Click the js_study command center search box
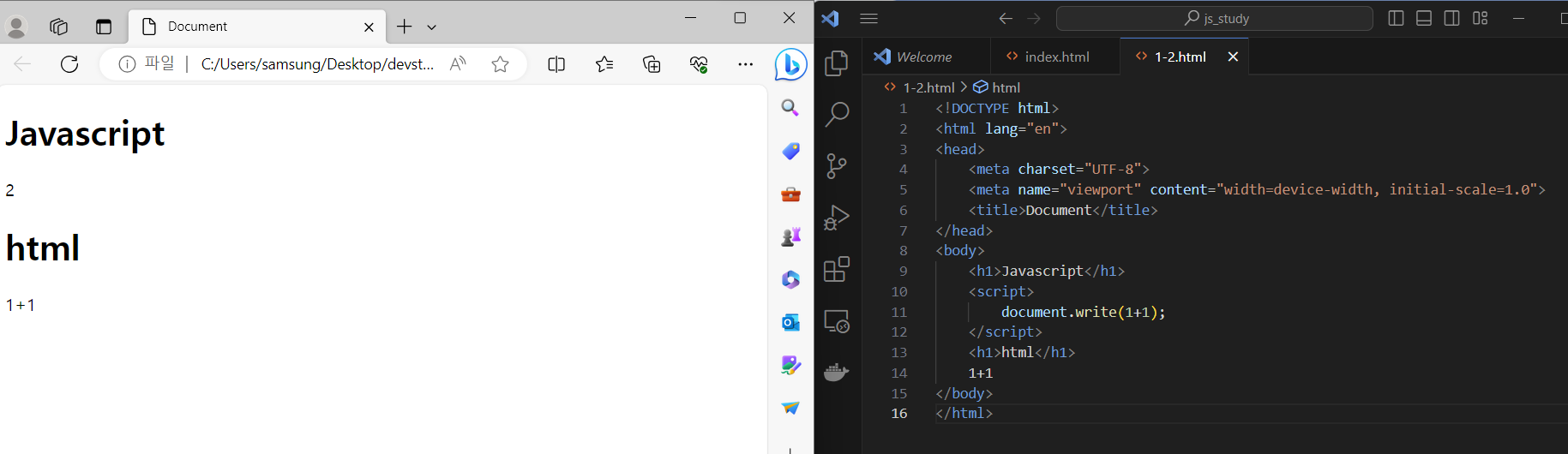The height and width of the screenshot is (454, 1568). [x=1214, y=18]
